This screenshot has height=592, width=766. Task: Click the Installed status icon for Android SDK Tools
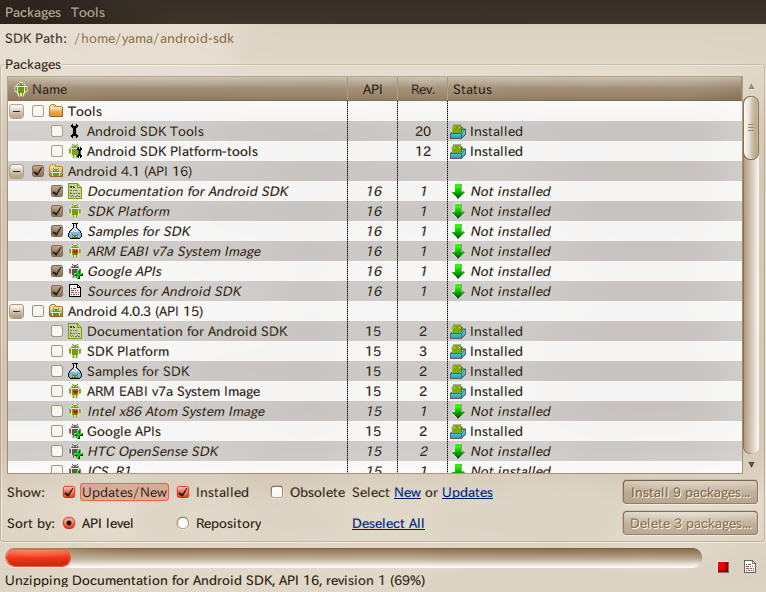click(458, 131)
